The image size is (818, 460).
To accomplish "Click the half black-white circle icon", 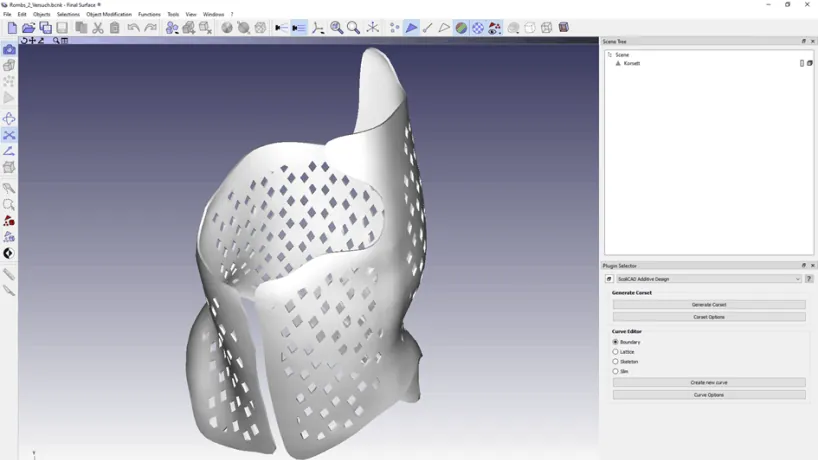I will point(9,253).
